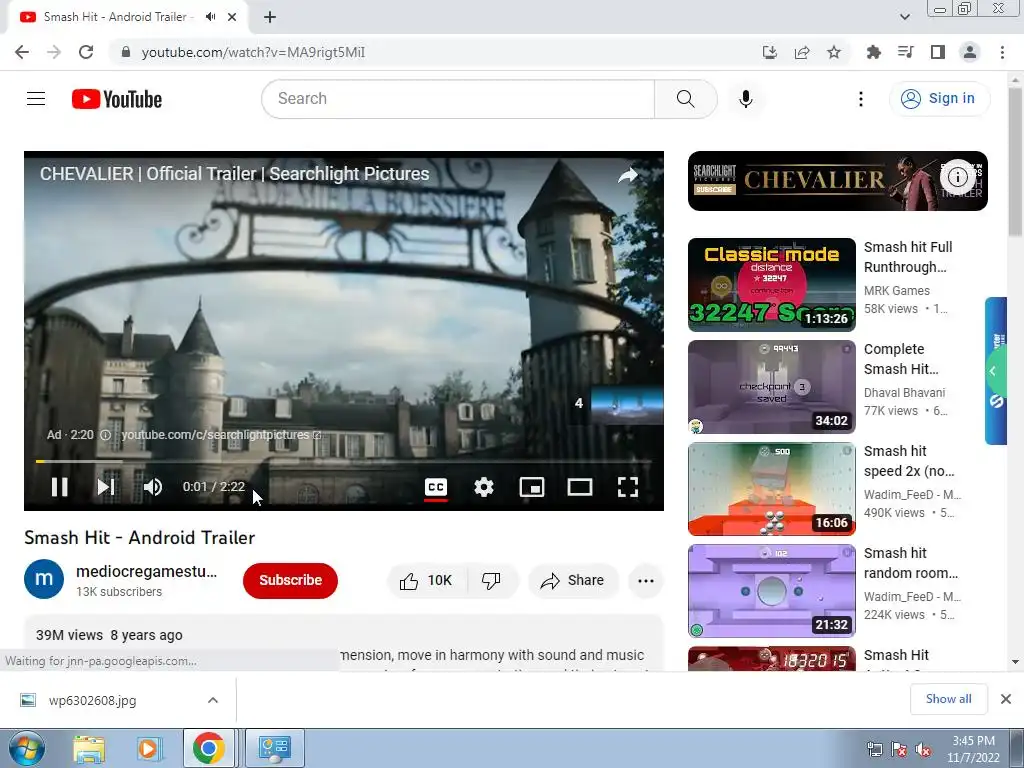Viewport: 1024px width, 768px height.
Task: Subscribe to mediocregamestudio channel
Action: tap(290, 580)
